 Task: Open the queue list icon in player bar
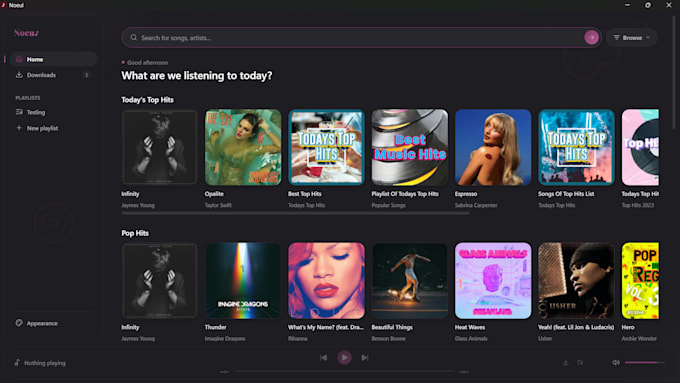point(580,363)
